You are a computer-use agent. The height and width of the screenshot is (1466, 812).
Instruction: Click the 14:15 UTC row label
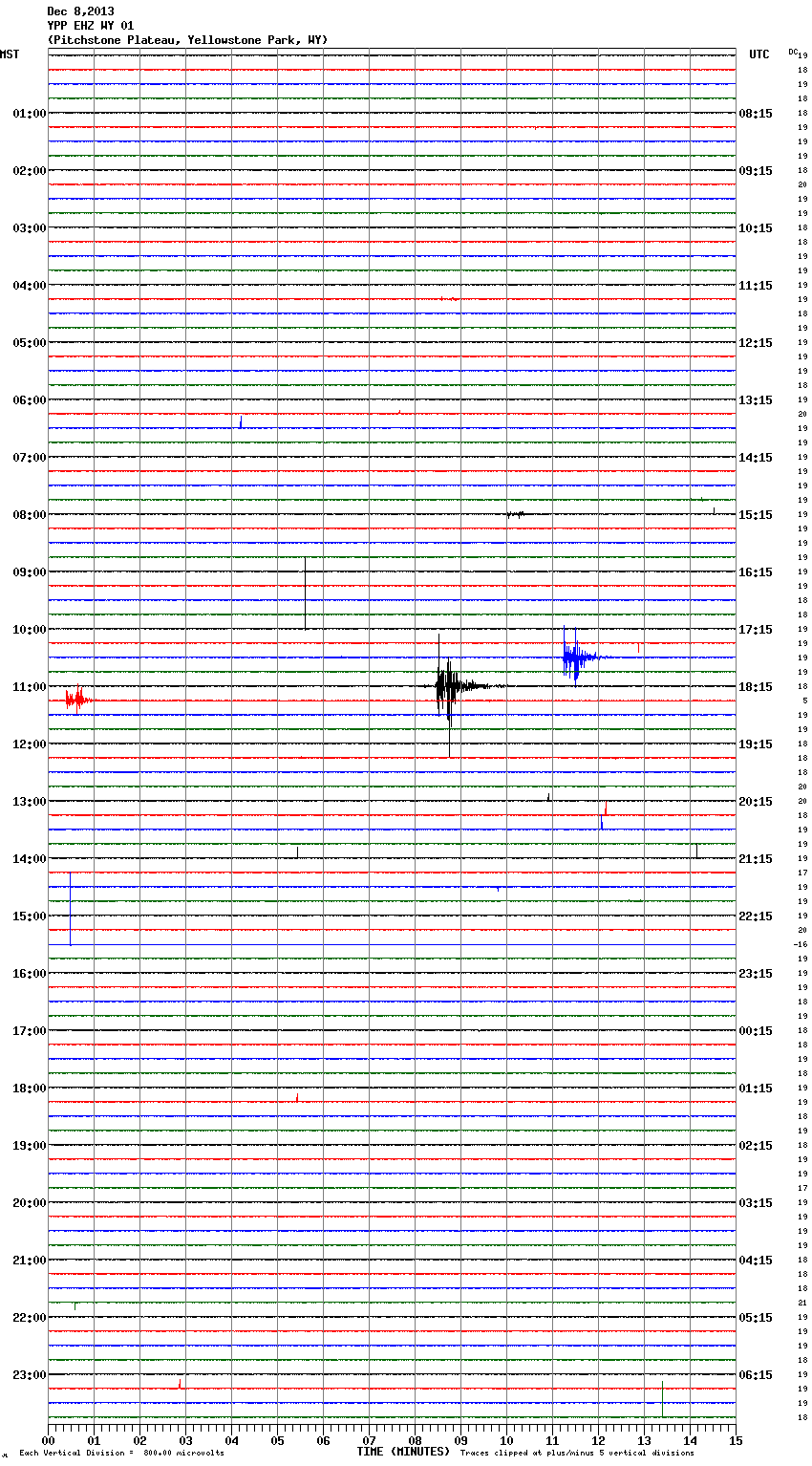click(756, 458)
